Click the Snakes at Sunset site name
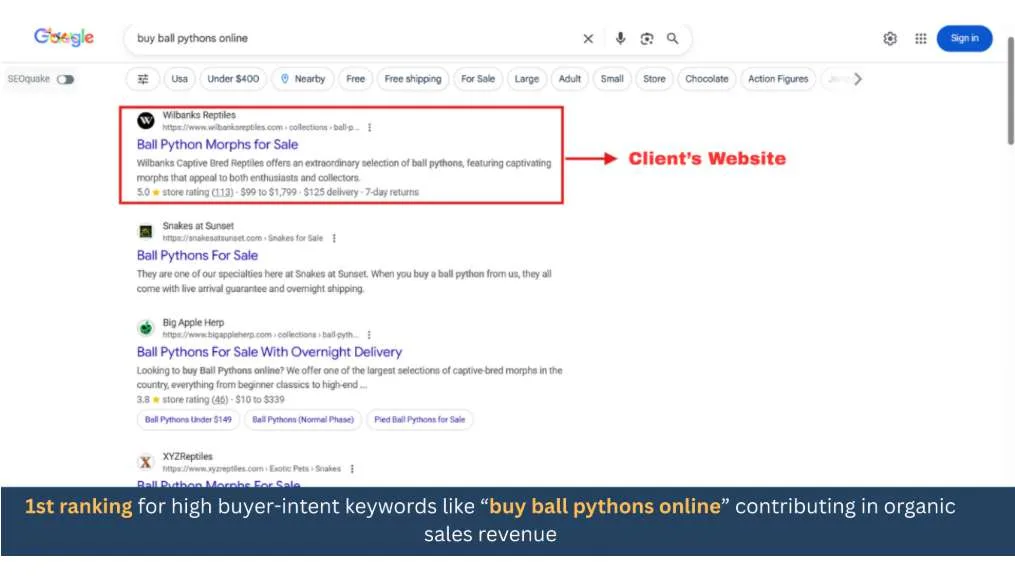1015x581 pixels. 198,225
